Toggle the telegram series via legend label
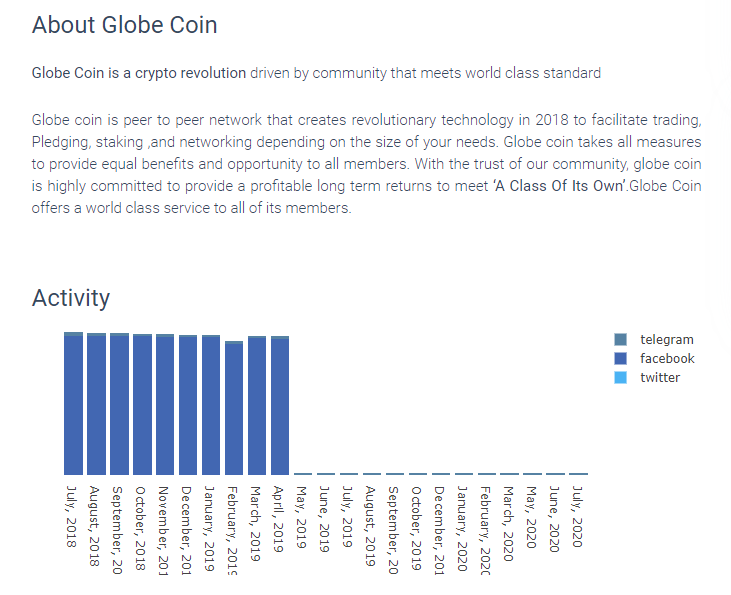Viewport: 731px width, 595px height. point(666,340)
